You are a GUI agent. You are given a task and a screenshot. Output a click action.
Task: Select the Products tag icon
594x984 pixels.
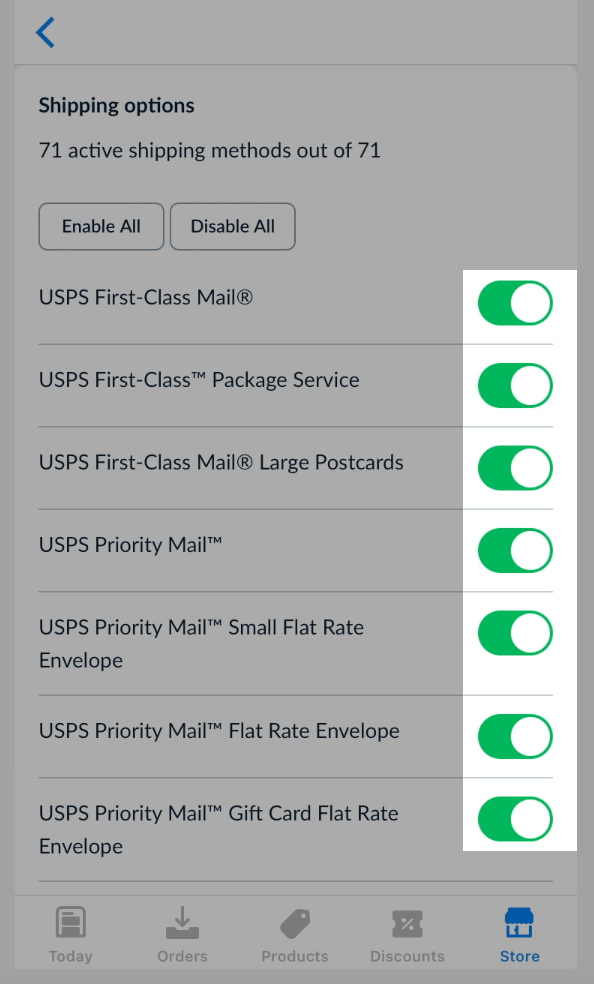point(294,922)
